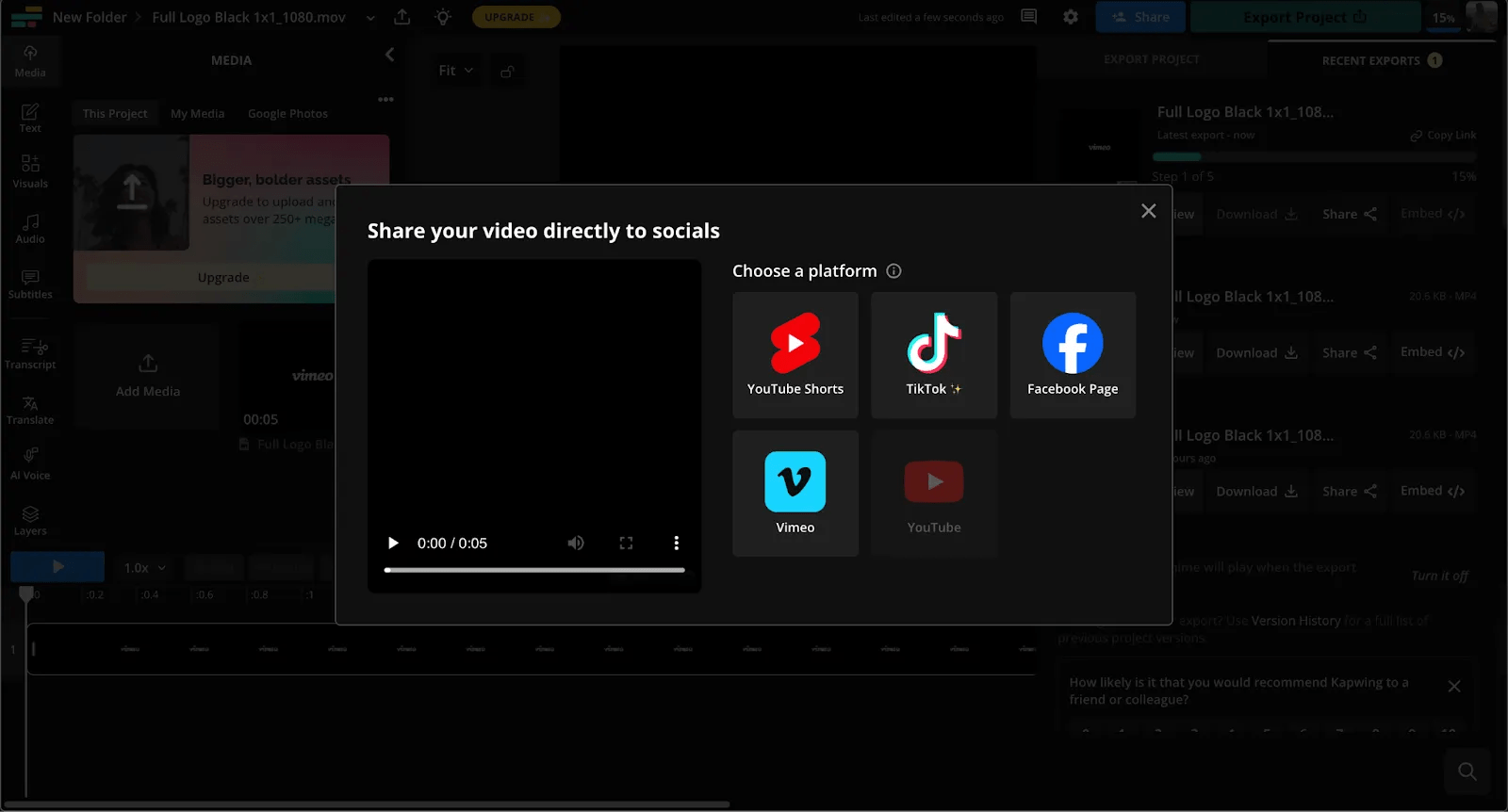
Task: Select Facebook Page platform tile
Action: point(1073,355)
